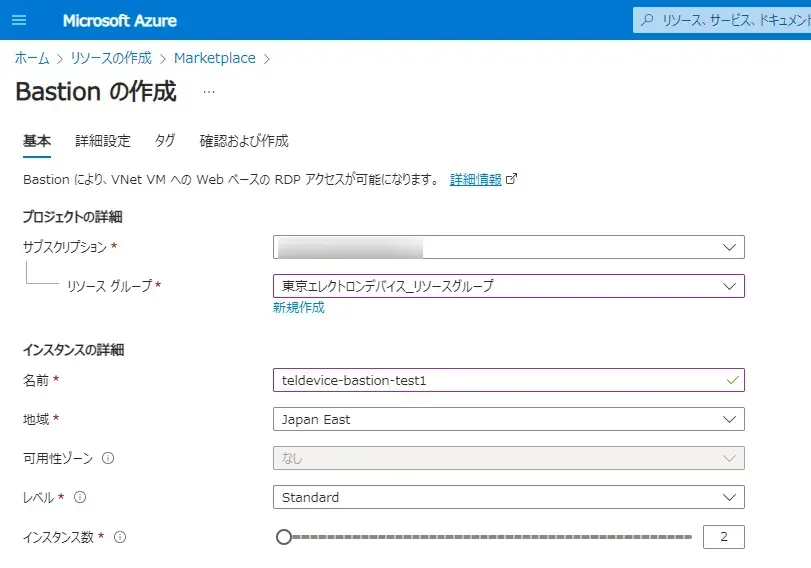811x568 pixels.
Task: Click the search magnifier icon
Action: 647,20
